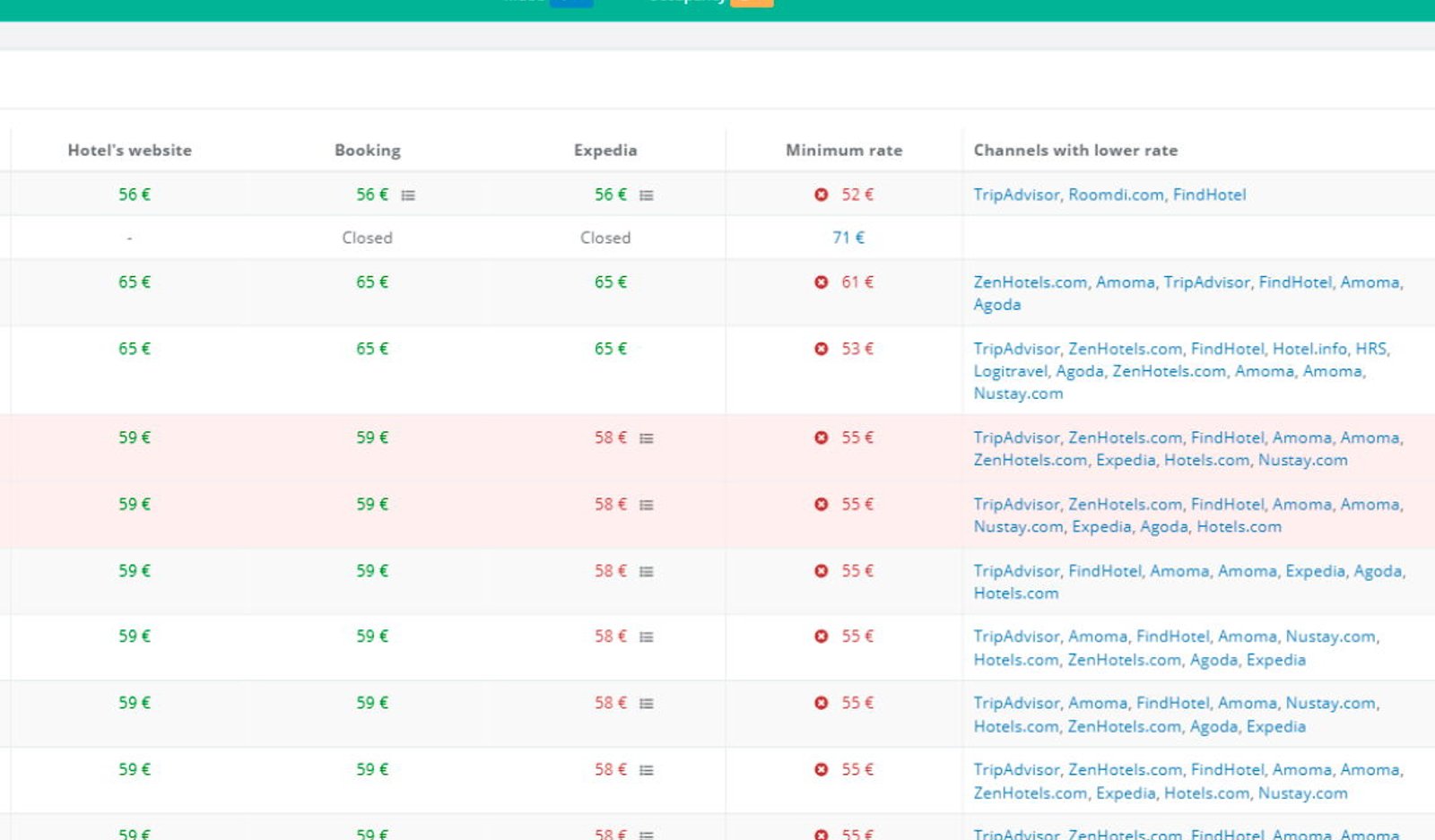1435x840 pixels.
Task: Open FindHotel link in the 52 € row
Action: click(1209, 195)
